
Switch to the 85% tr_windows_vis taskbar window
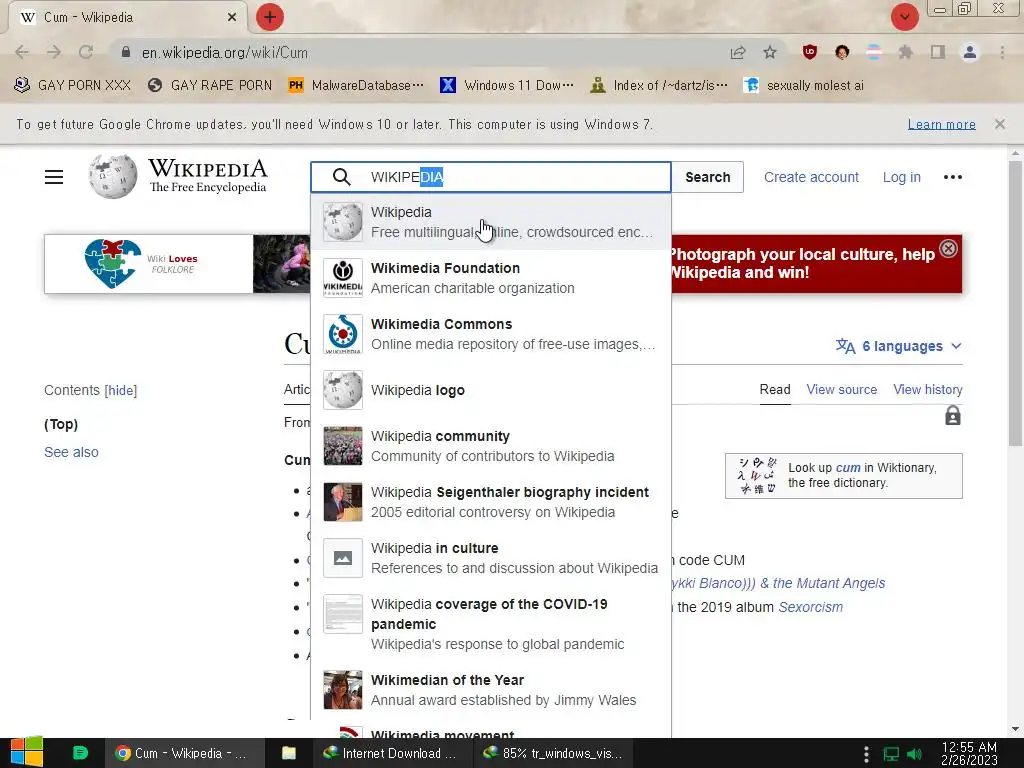[x=552, y=753]
